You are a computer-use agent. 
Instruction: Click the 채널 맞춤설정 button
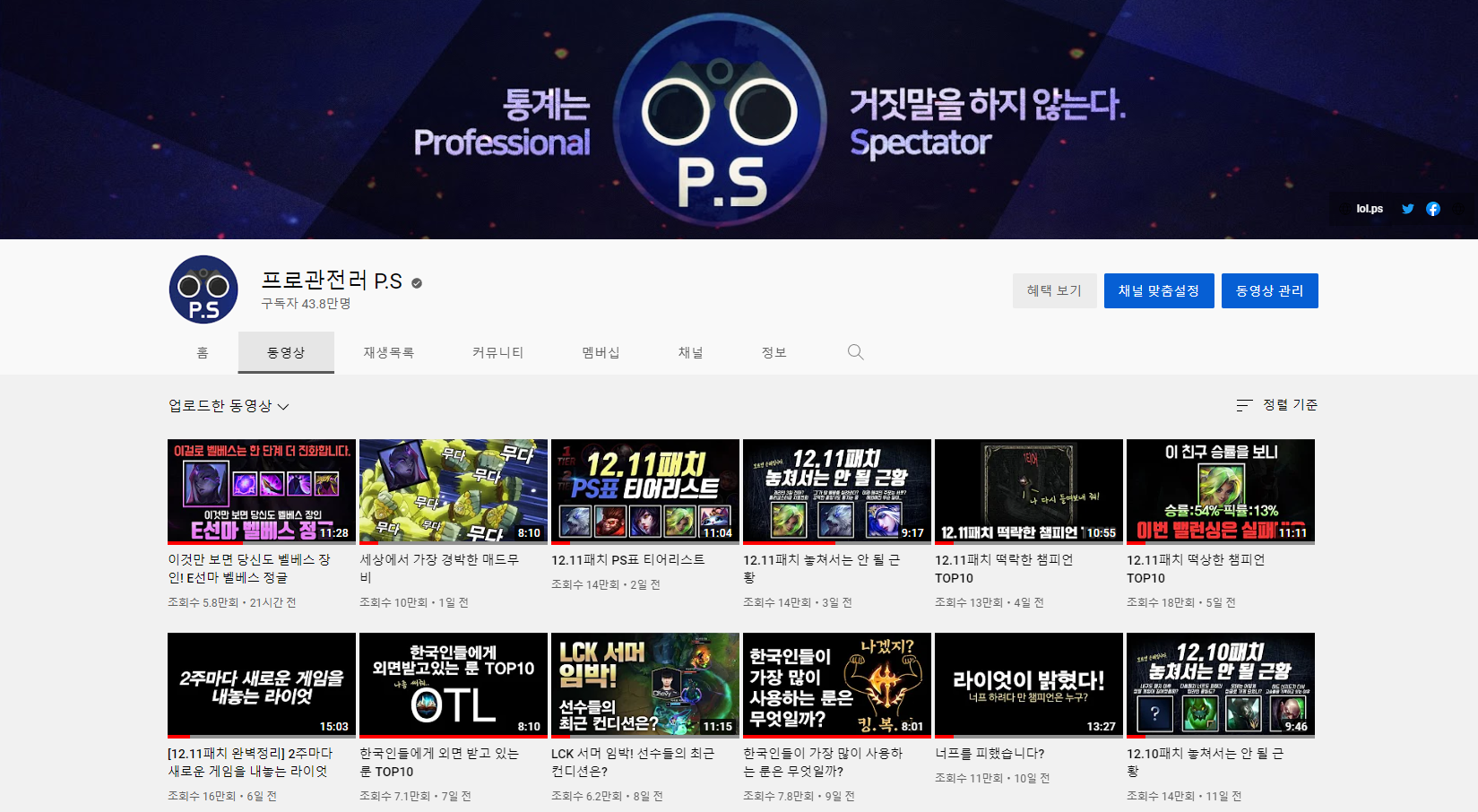(x=1159, y=290)
